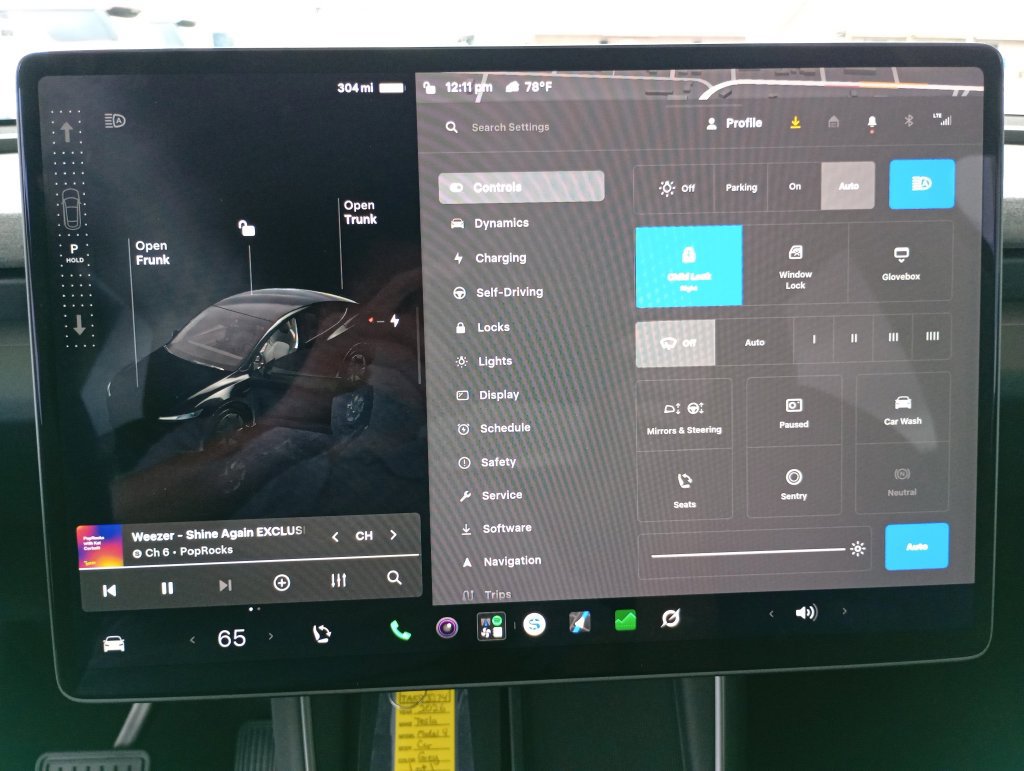Open the all-apps launcher icon
The width and height of the screenshot is (1024, 771).
(491, 626)
